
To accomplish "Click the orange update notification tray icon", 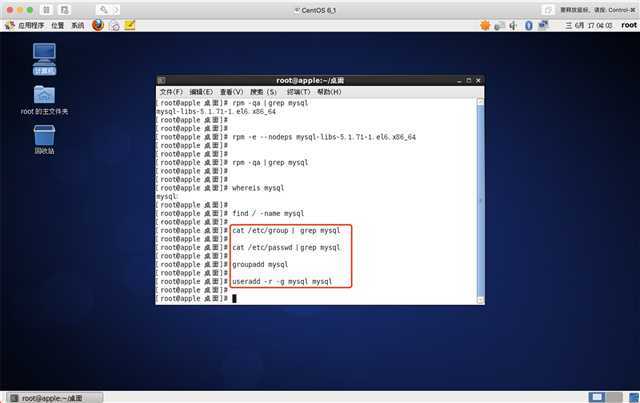I will click(485, 26).
